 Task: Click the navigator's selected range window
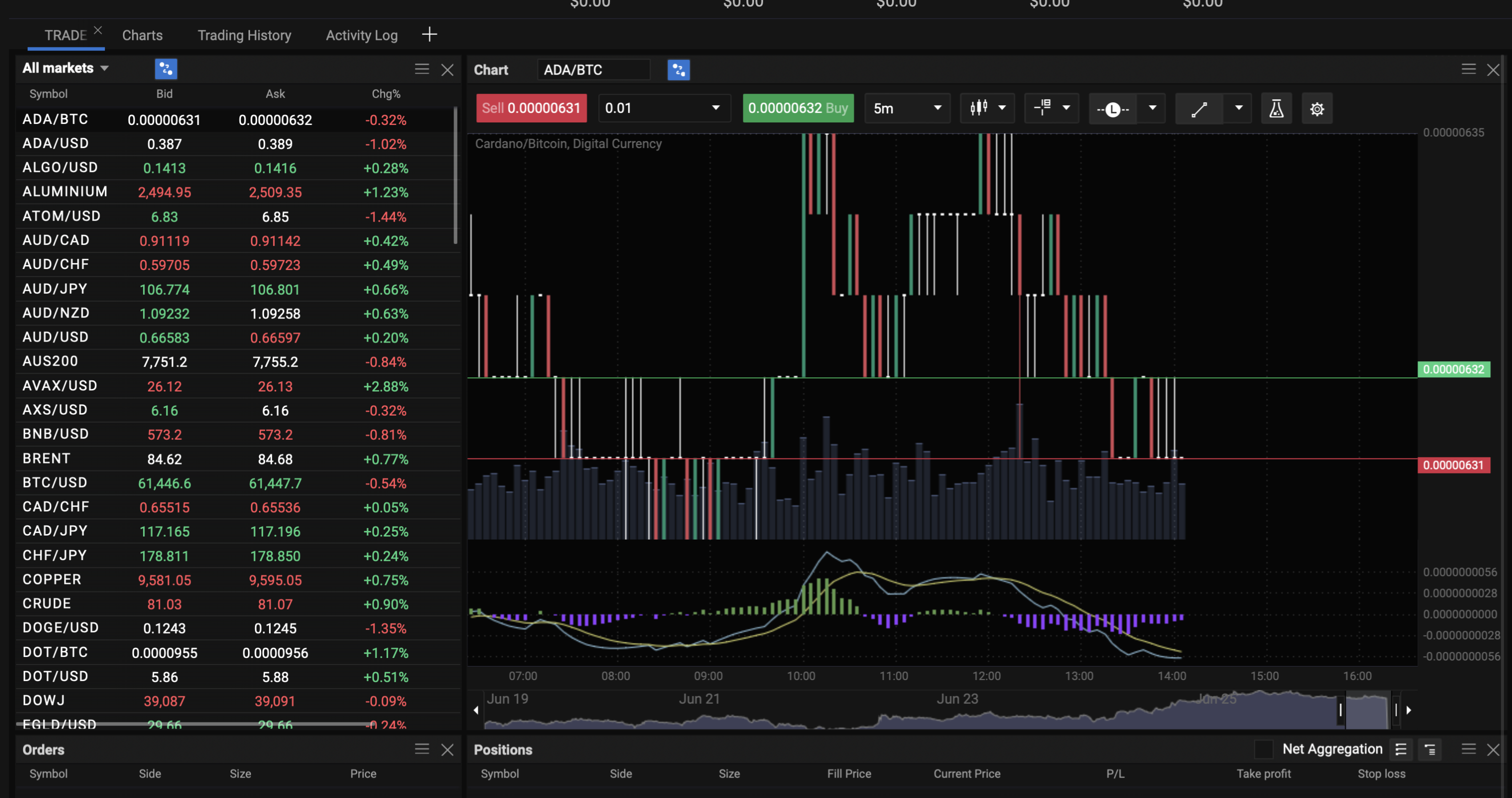1368,710
